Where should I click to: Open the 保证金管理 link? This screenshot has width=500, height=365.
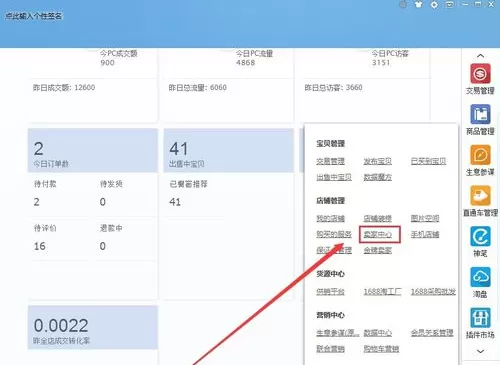coord(334,250)
